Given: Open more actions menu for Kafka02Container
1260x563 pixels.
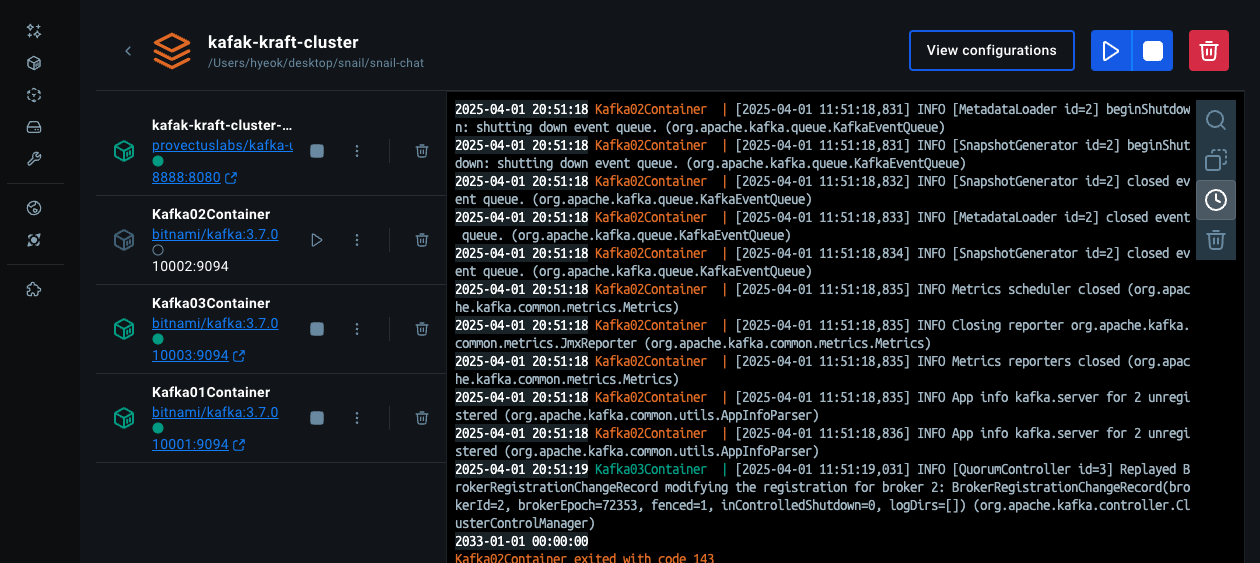Looking at the screenshot, I should [357, 240].
